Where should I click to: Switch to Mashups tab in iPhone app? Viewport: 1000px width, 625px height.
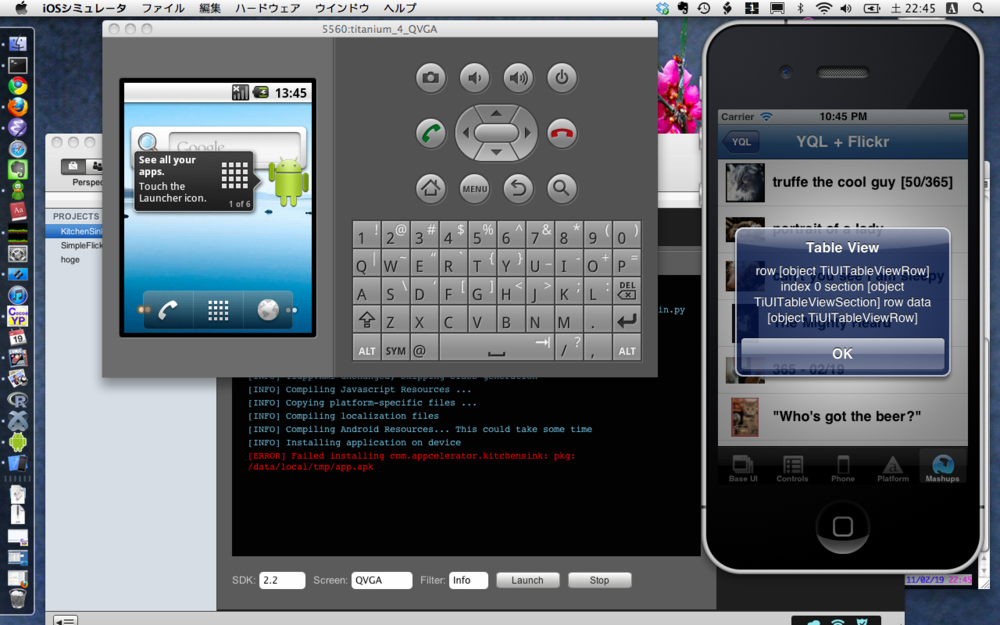pos(943,468)
